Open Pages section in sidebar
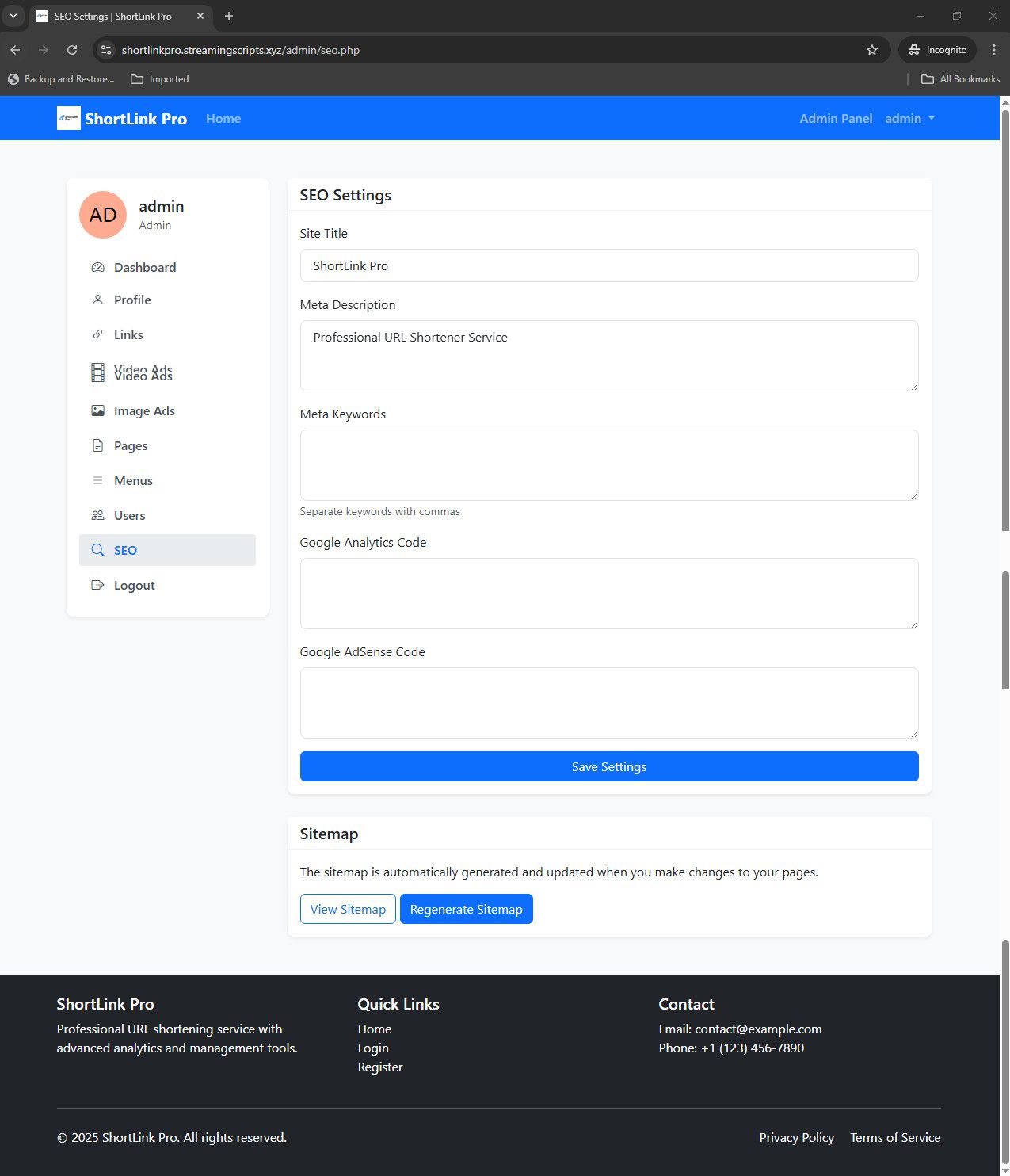Screen dimensions: 1010x1176 (x=167, y=445)
